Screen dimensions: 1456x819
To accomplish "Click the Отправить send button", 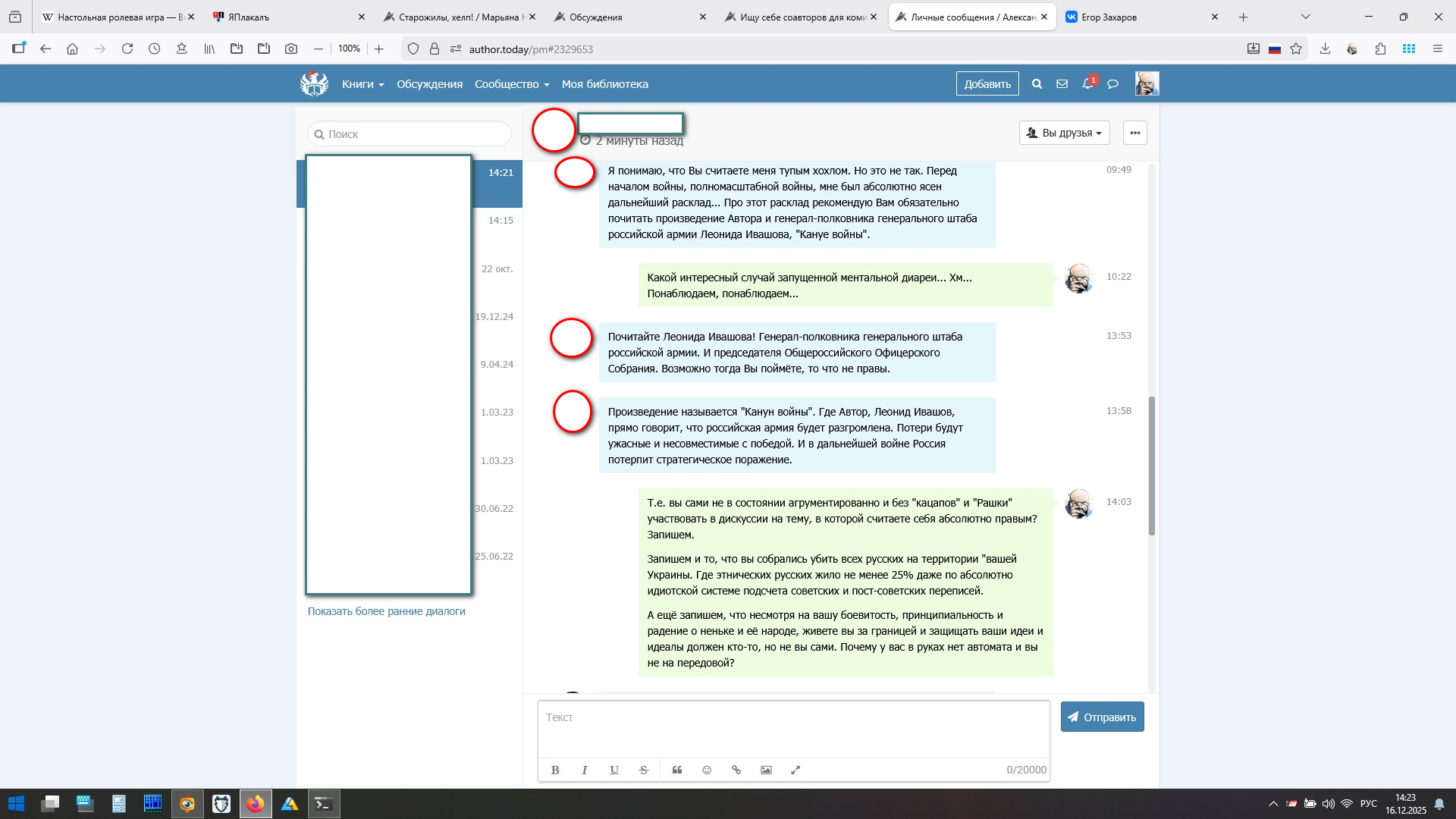I will click(x=1102, y=717).
